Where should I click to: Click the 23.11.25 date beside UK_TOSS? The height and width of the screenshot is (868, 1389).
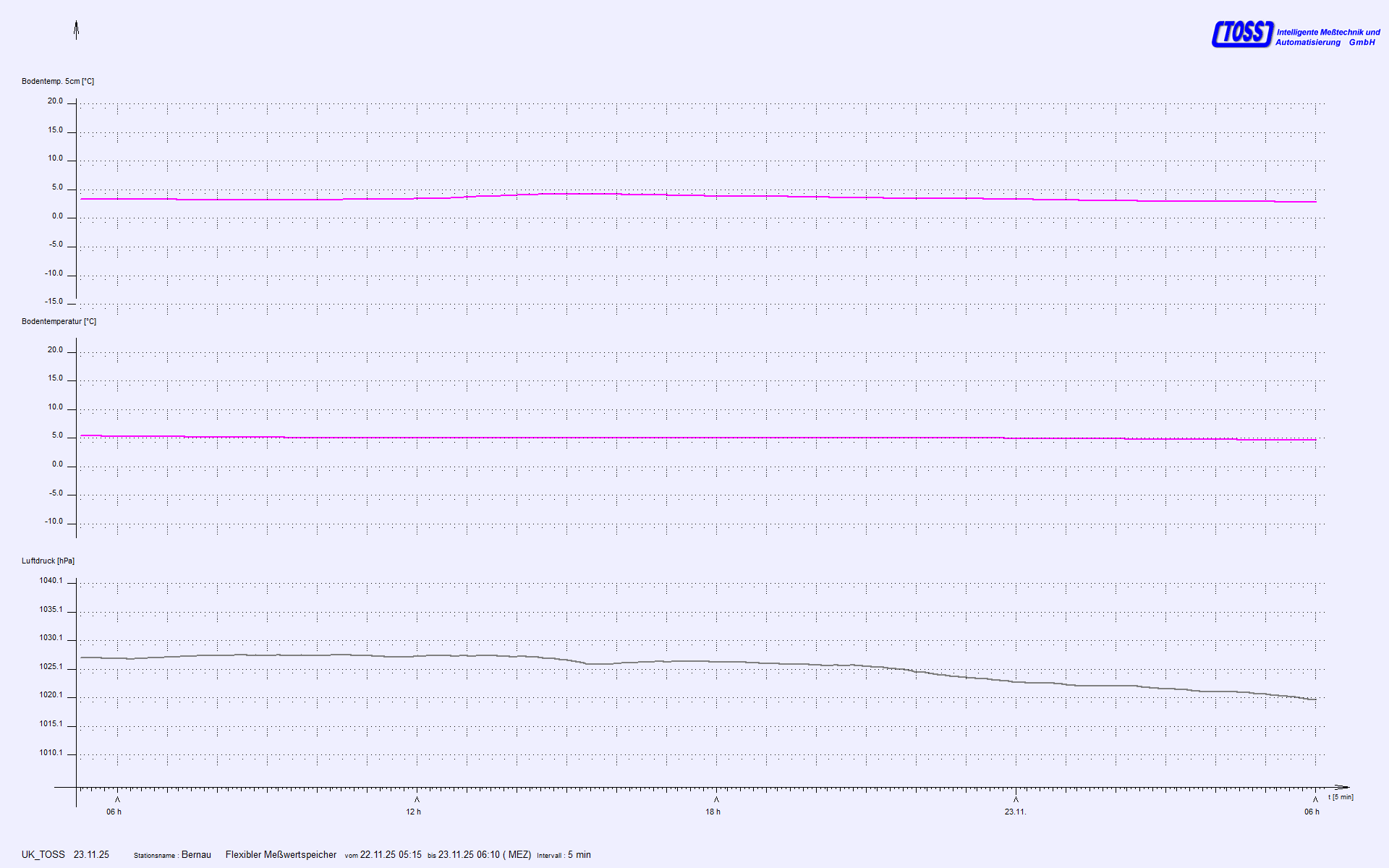click(91, 855)
